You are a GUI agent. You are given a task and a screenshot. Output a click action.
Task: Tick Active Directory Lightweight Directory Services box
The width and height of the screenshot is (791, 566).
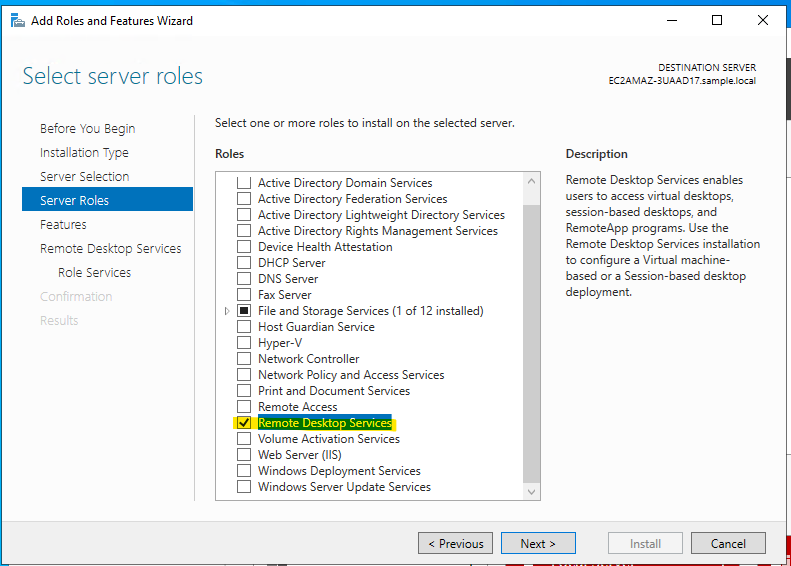(244, 215)
